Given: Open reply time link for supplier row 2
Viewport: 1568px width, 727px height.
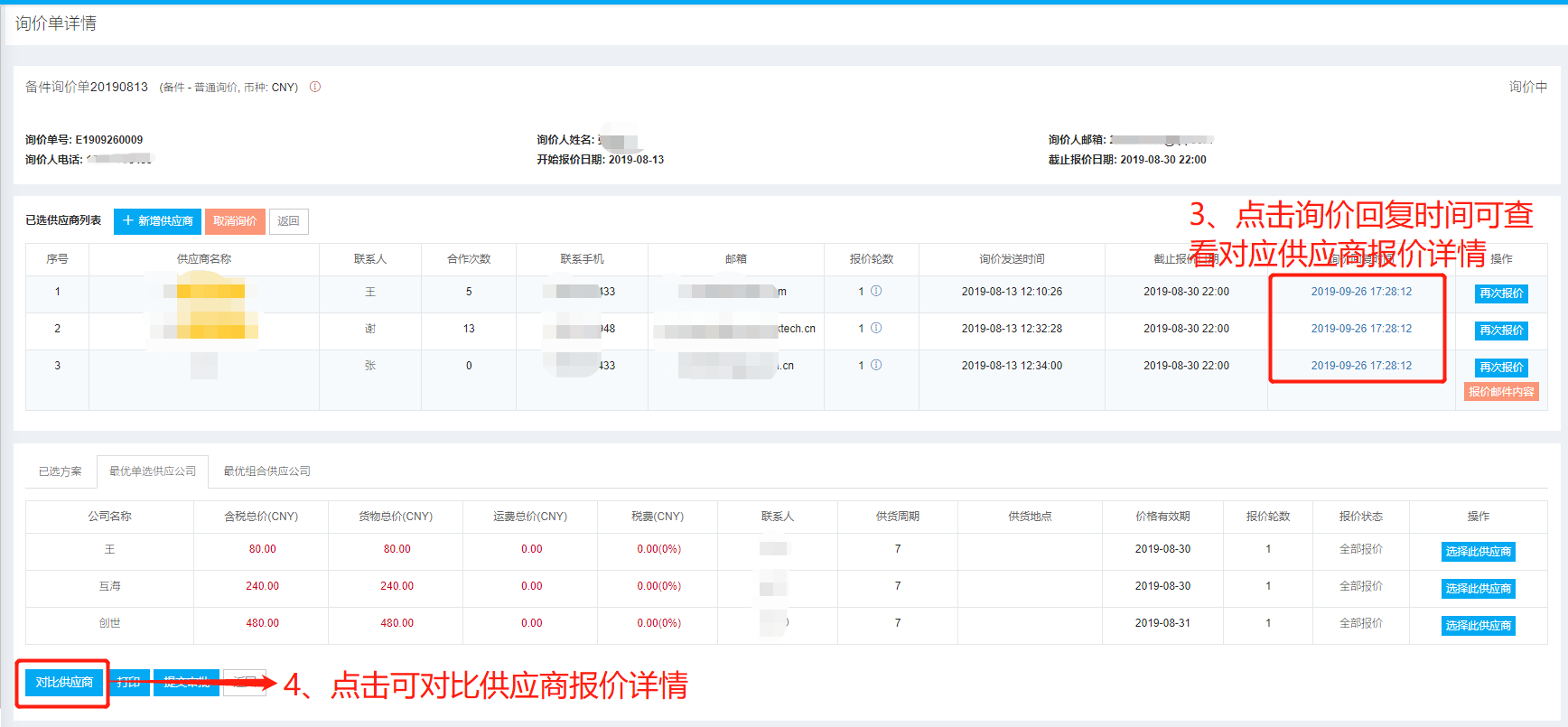Looking at the screenshot, I should pyautogui.click(x=1361, y=329).
